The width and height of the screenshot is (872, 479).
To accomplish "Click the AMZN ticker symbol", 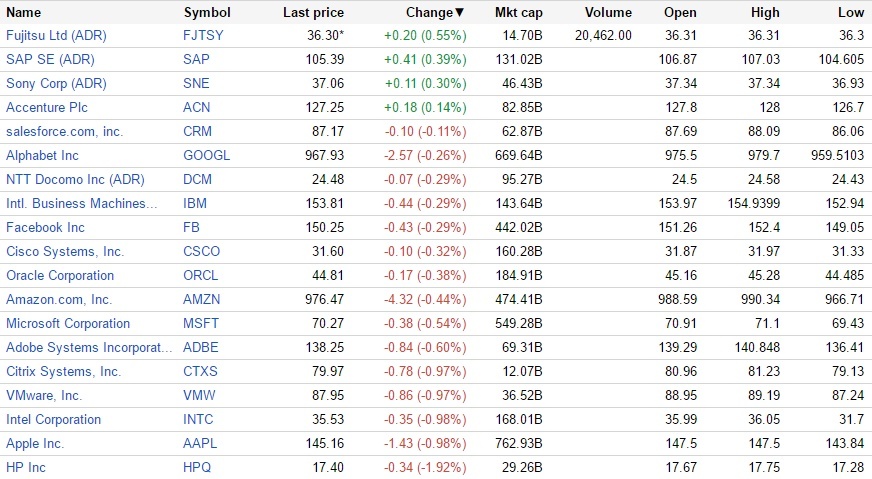I will click(202, 299).
